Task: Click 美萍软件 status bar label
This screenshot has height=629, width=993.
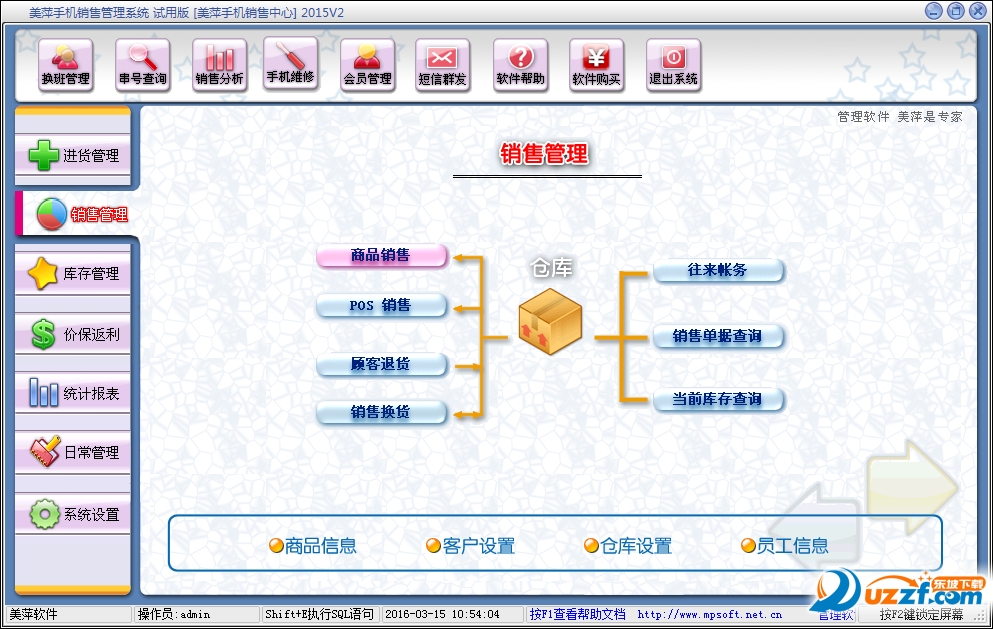Action: click(33, 614)
